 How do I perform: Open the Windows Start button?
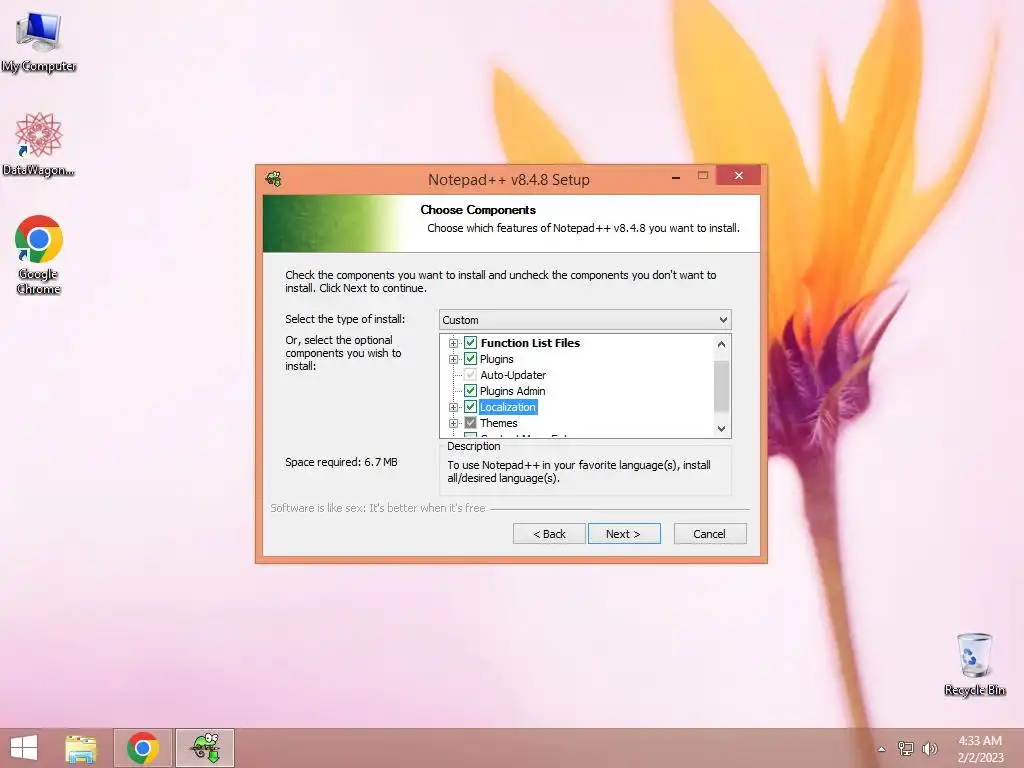click(24, 748)
